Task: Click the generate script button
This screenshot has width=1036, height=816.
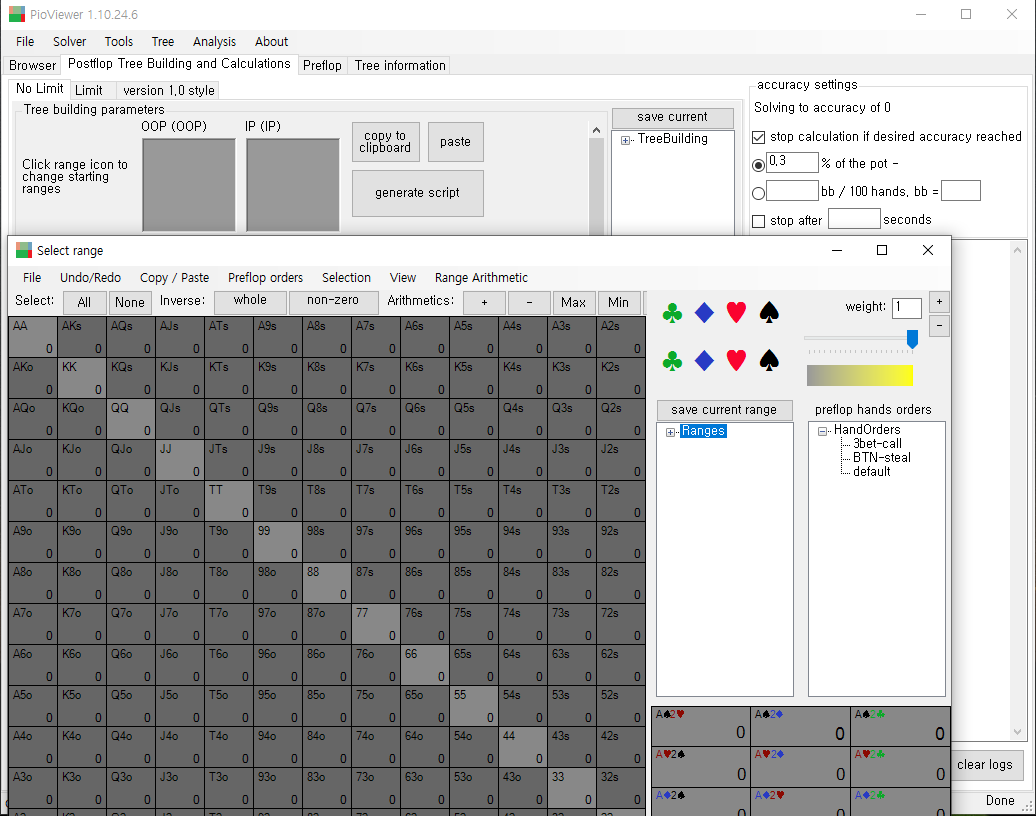Action: [x=418, y=193]
